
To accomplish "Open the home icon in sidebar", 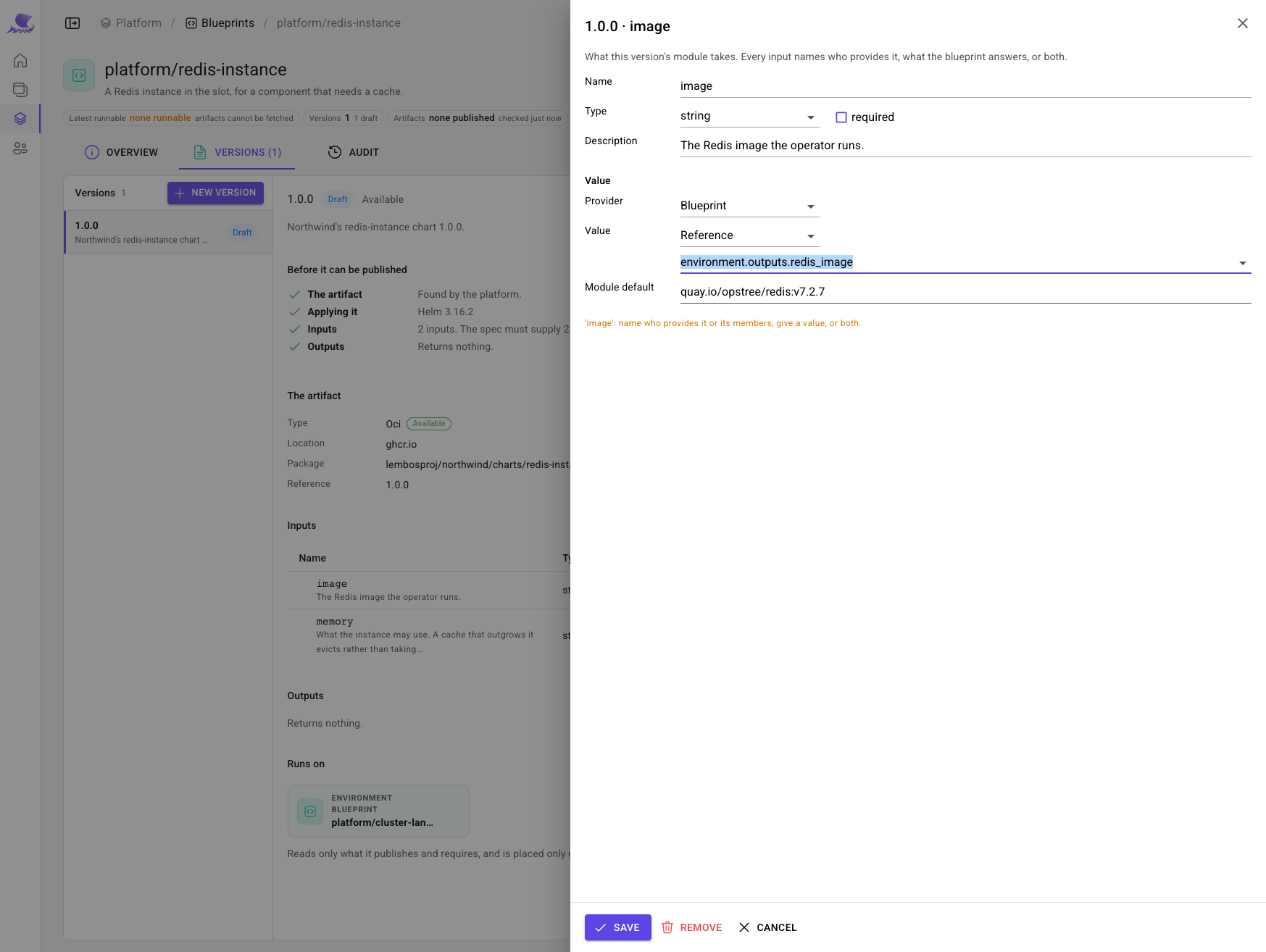I will pyautogui.click(x=20, y=61).
